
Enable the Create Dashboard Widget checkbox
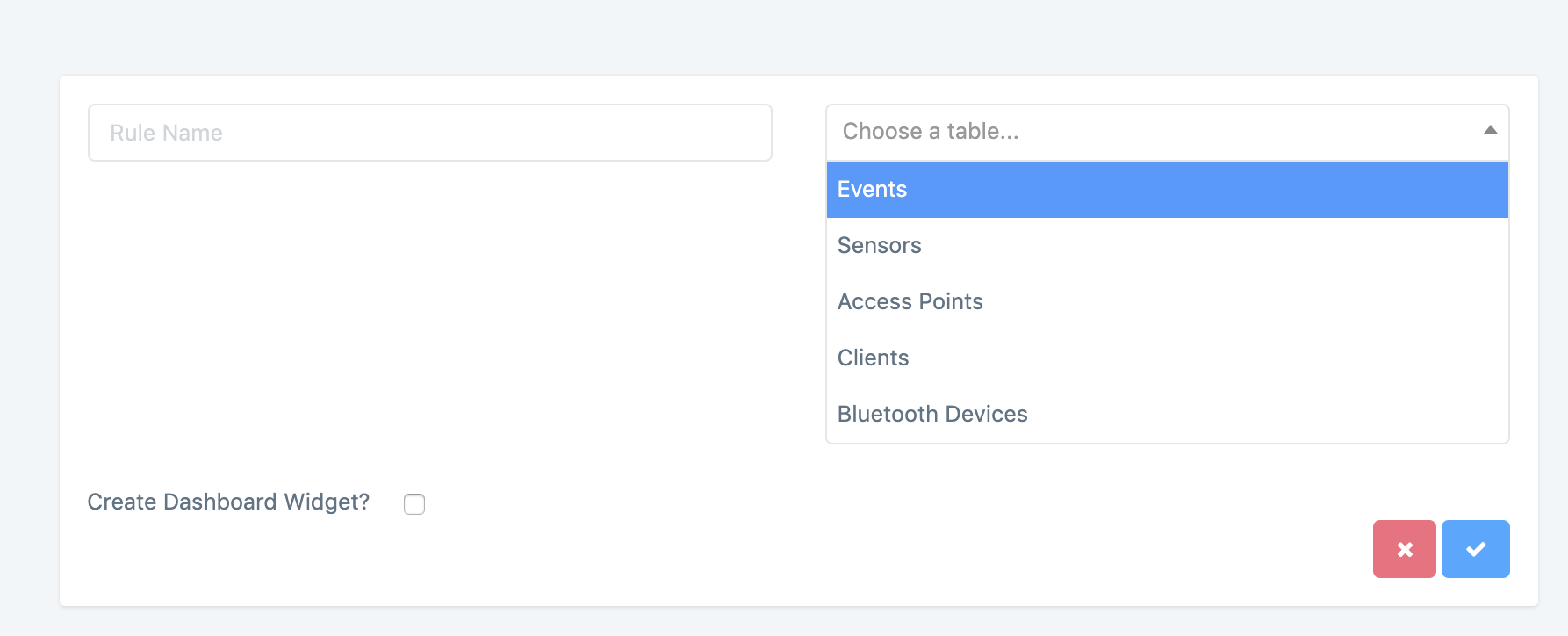pyautogui.click(x=414, y=503)
